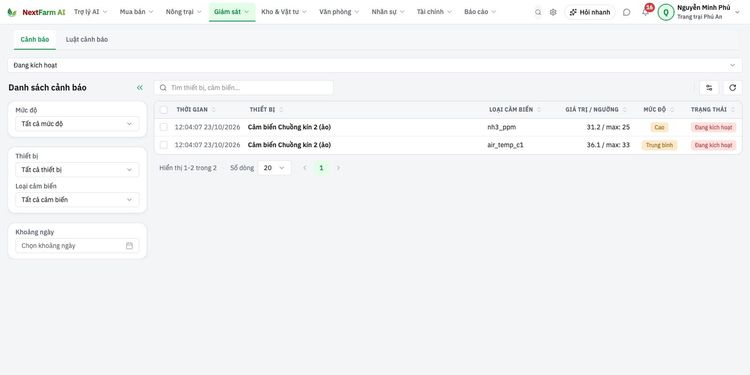Open the Báo cáo menu
This screenshot has height=375, width=750.
click(x=480, y=12)
